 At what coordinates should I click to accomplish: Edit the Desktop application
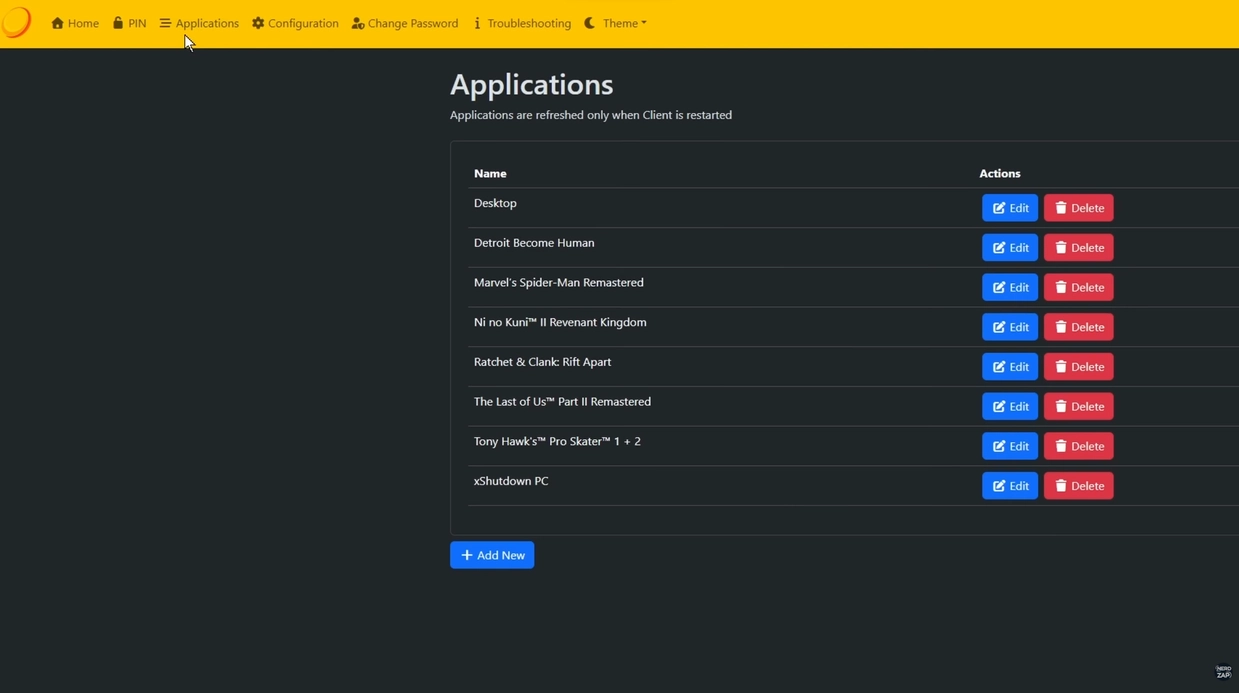(1010, 208)
